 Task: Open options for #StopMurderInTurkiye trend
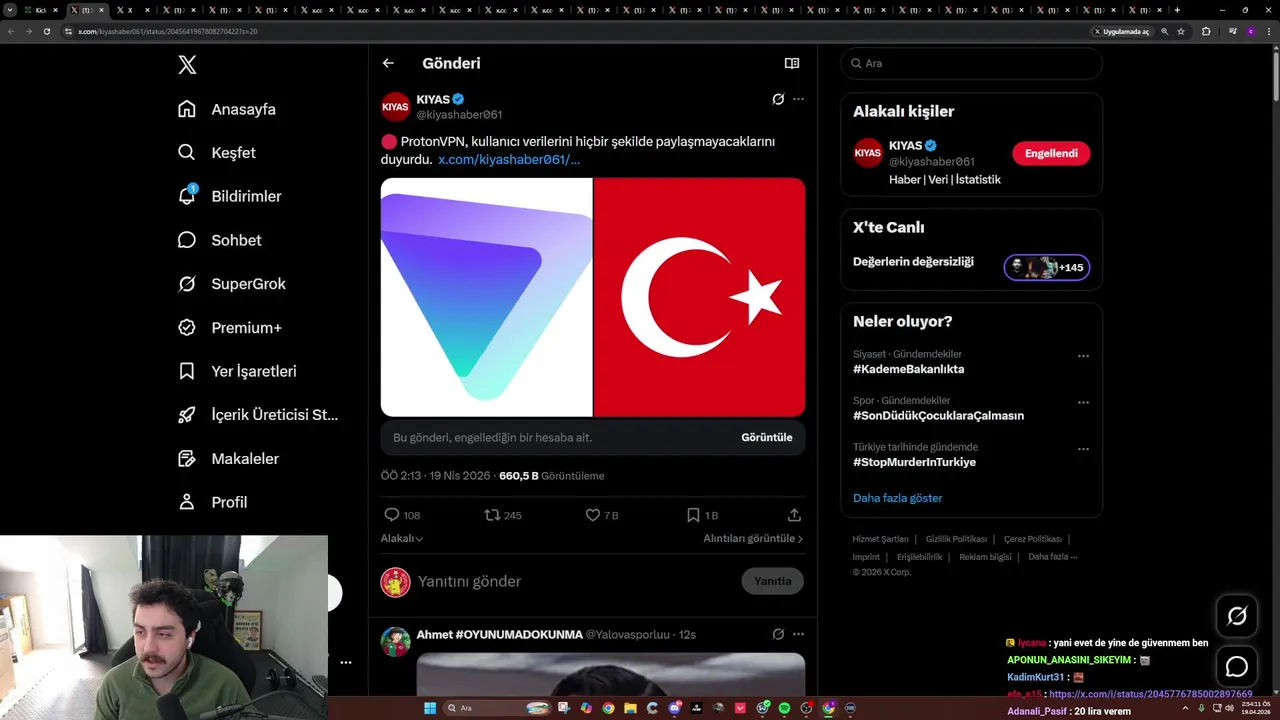1083,449
